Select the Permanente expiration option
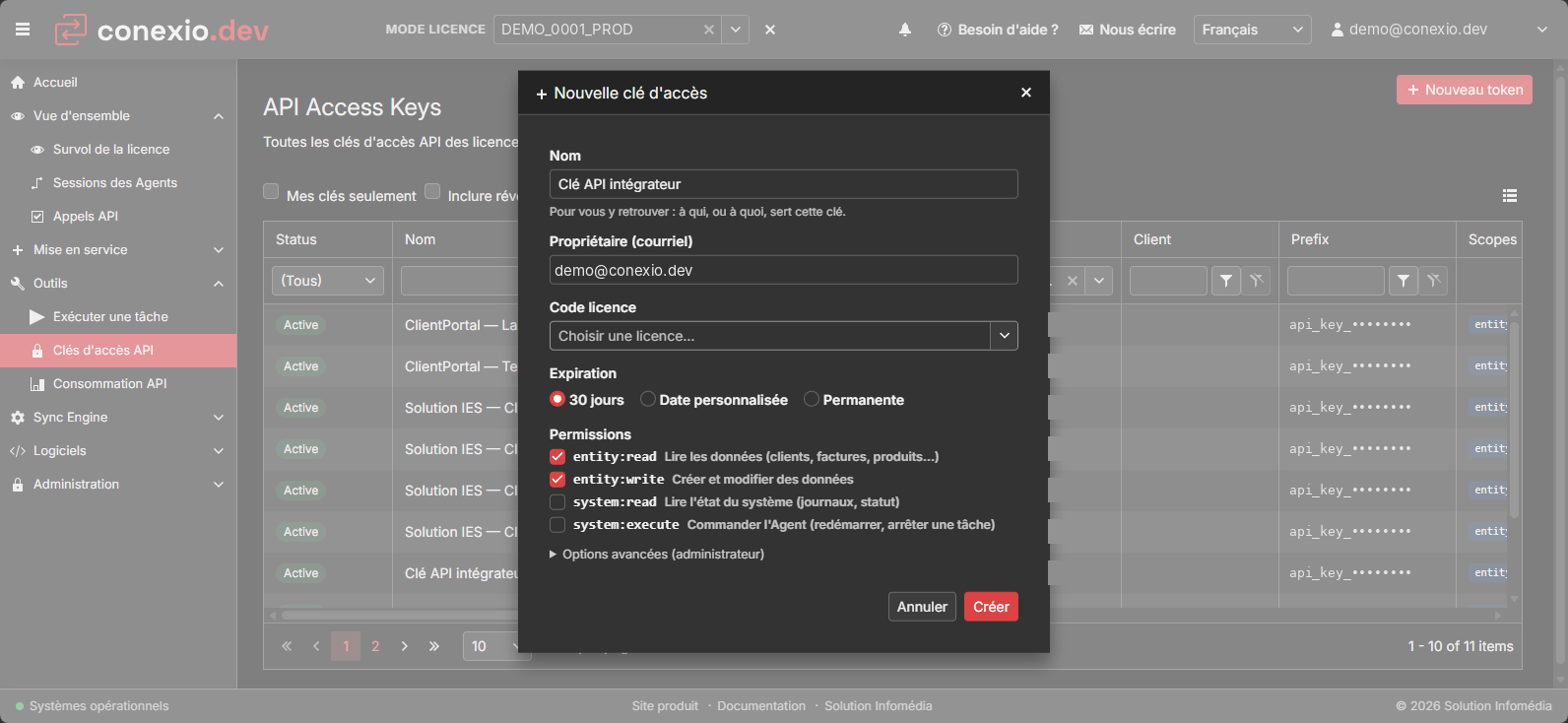The width and height of the screenshot is (1568, 723). 812,399
